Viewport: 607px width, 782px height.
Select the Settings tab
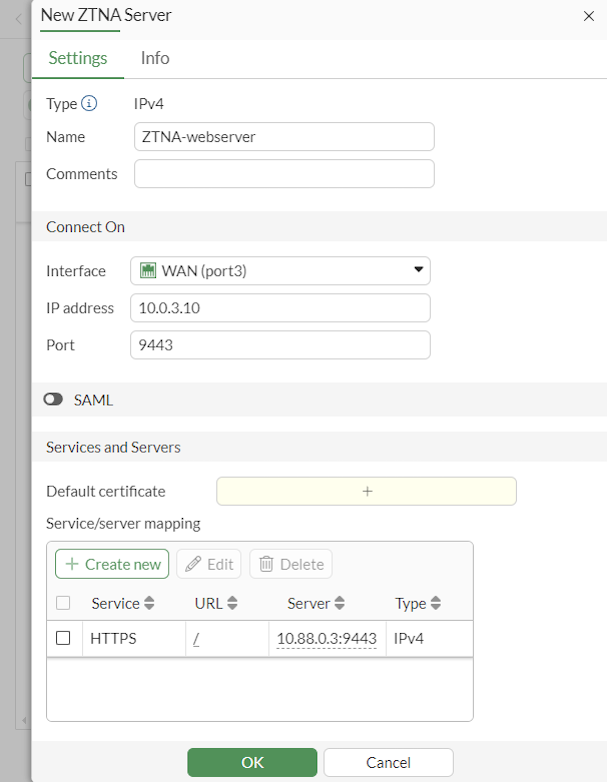78,58
